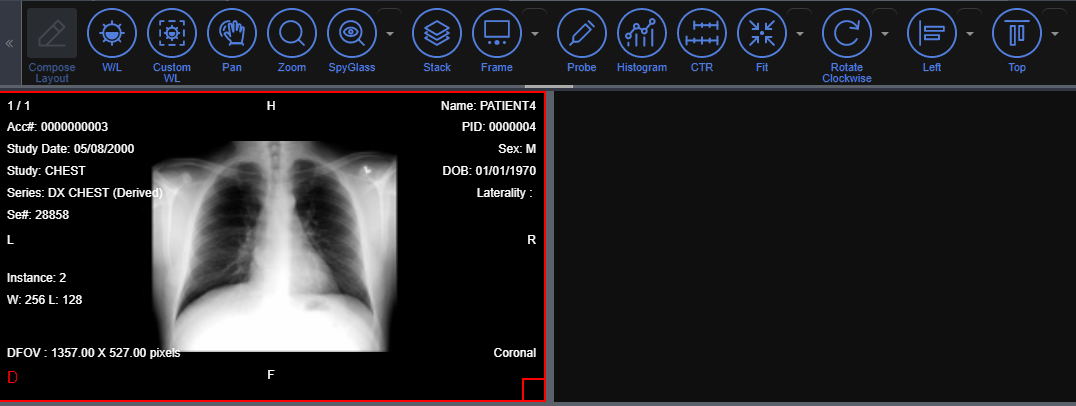1076x406 pixels.
Task: Click the Fit to window icon
Action: (762, 33)
